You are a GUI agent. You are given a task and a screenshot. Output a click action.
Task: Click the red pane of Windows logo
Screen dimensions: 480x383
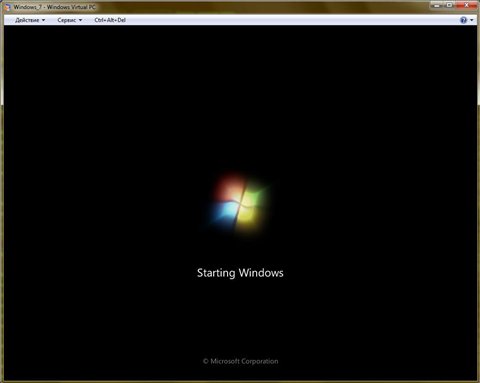point(228,189)
